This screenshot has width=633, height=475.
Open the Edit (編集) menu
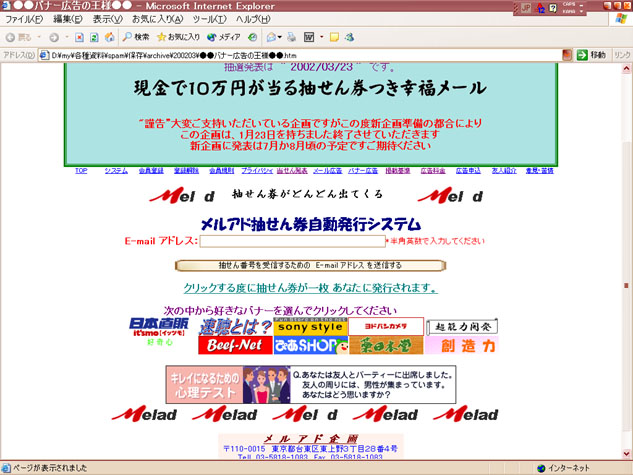(68, 19)
